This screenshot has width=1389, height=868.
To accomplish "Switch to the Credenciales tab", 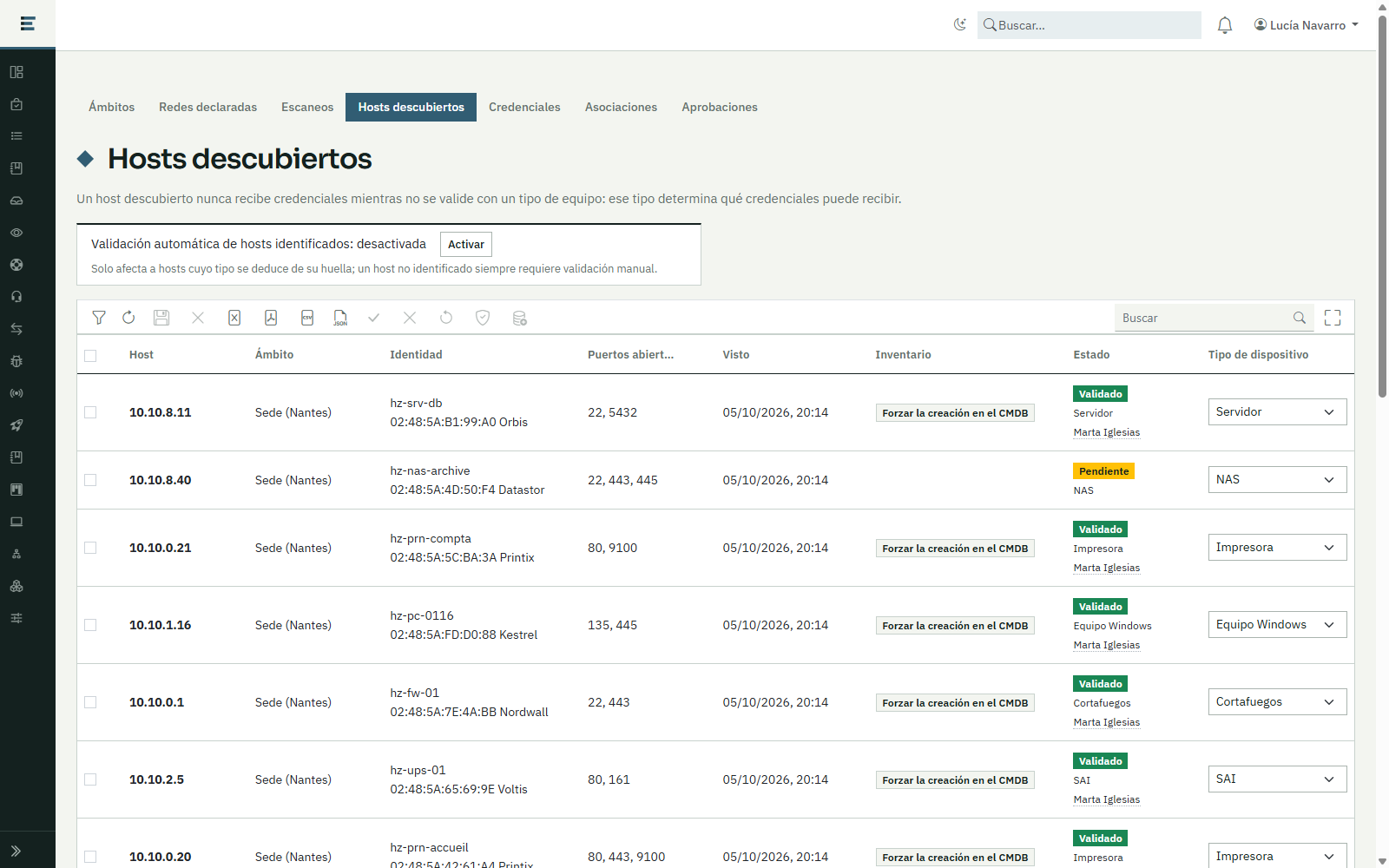I will [524, 107].
